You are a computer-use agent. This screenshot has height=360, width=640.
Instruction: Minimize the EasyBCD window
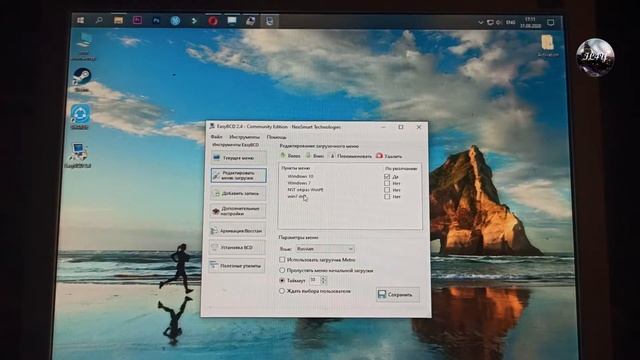coord(383,127)
